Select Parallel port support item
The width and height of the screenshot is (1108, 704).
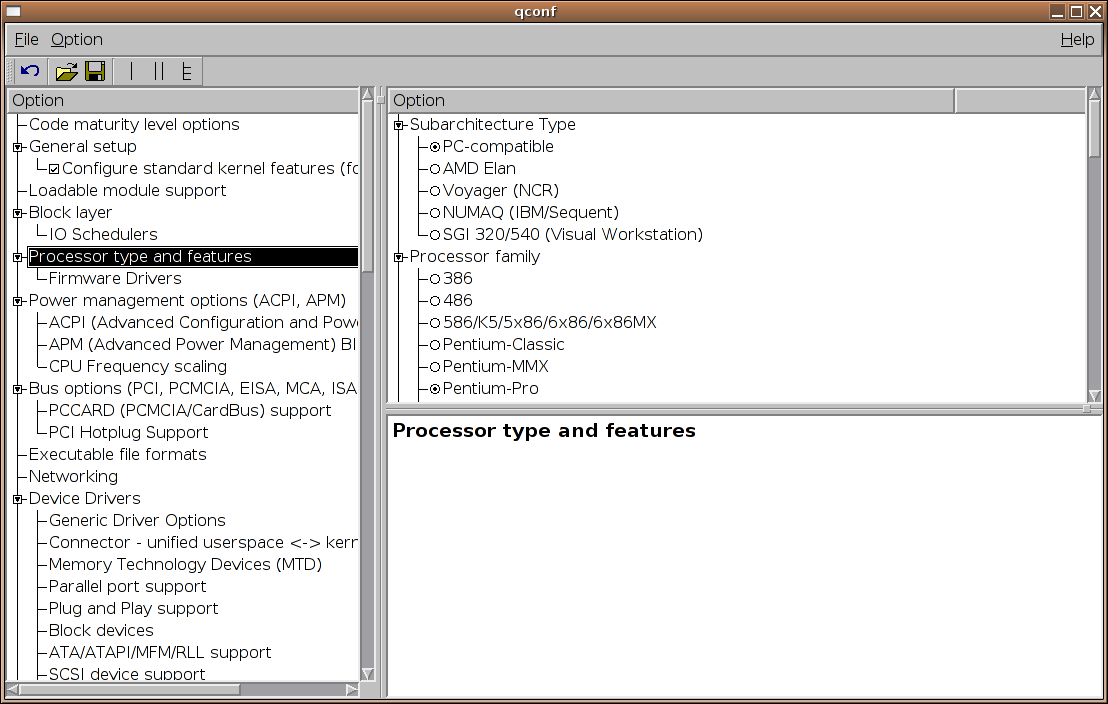point(127,586)
